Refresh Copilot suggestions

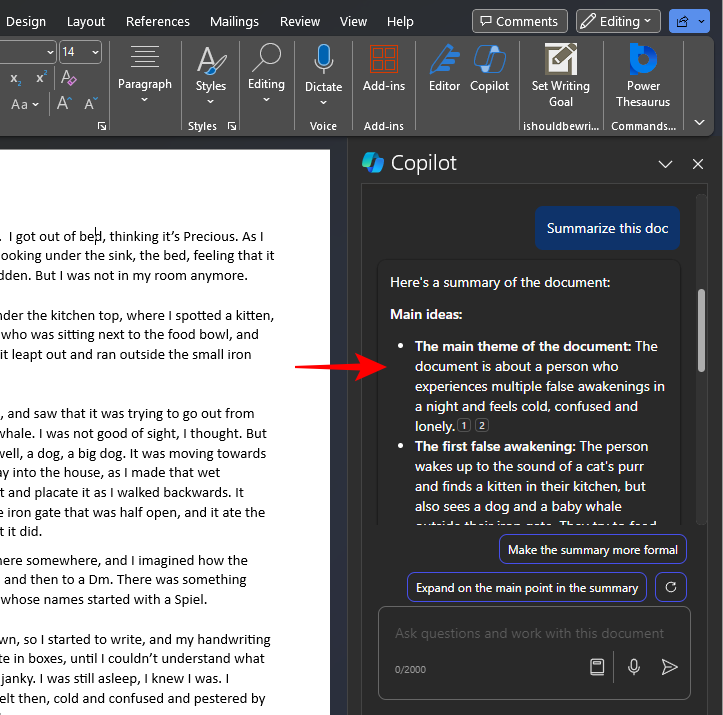670,587
